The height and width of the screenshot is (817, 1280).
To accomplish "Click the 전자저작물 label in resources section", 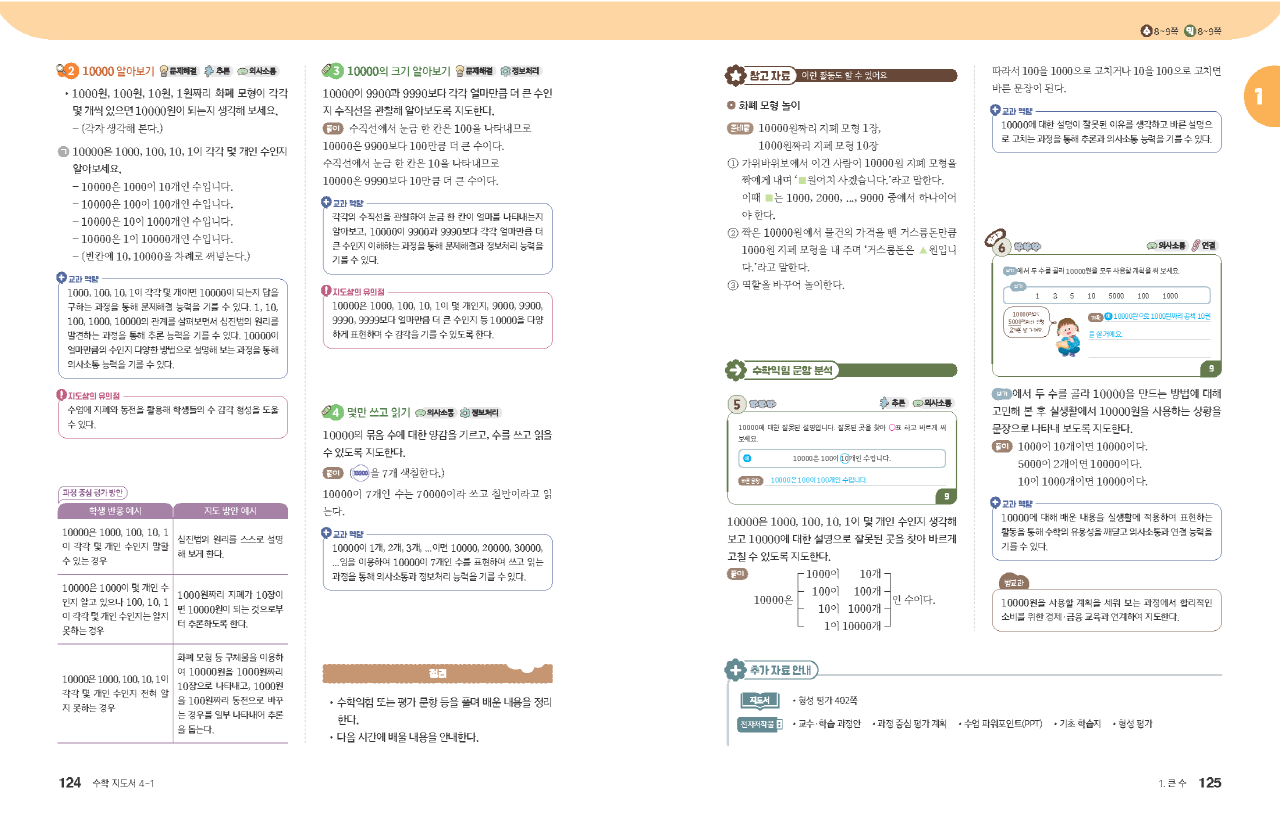I will point(759,724).
